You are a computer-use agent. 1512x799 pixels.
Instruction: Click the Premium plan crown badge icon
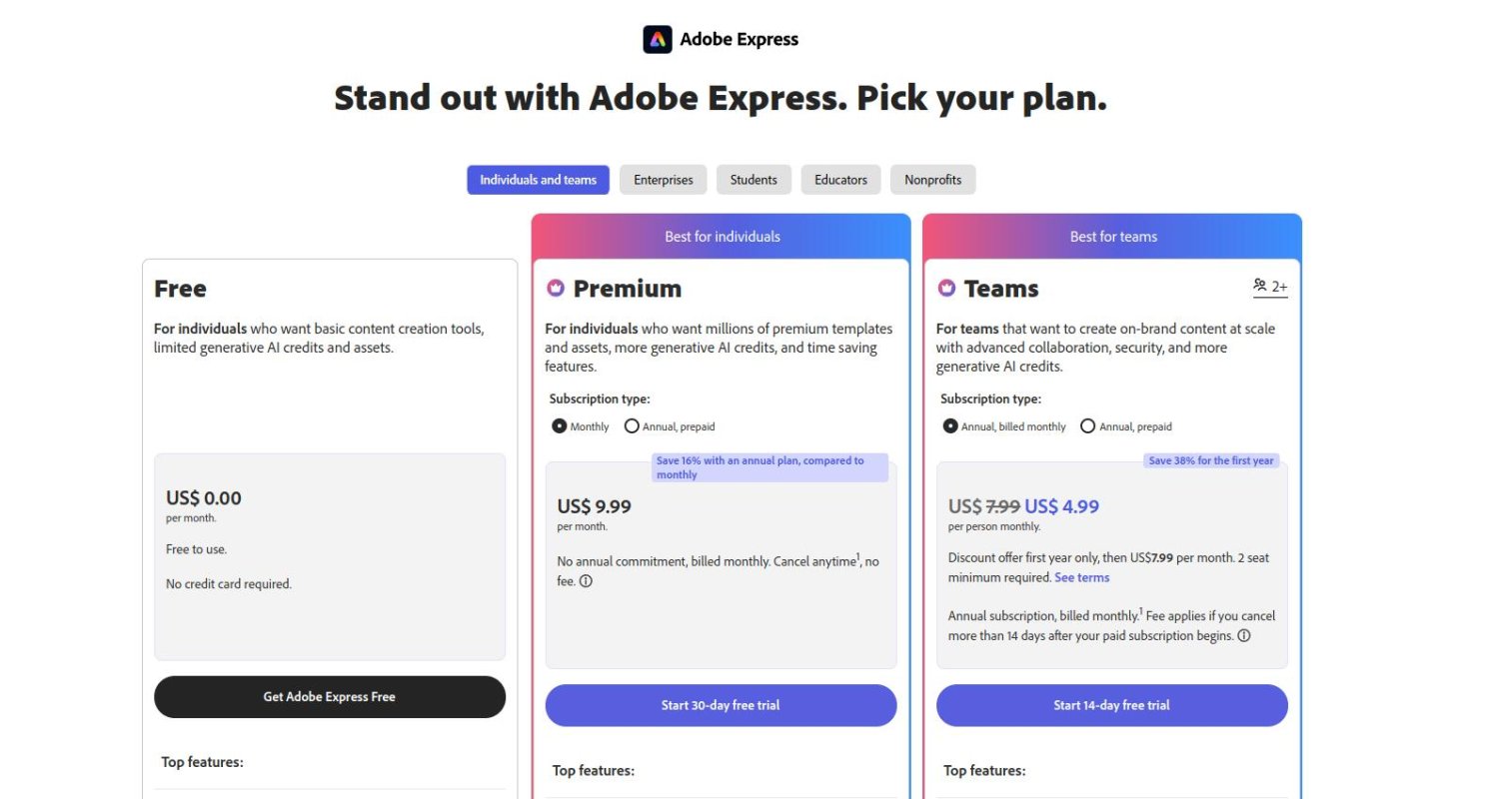[556, 289]
